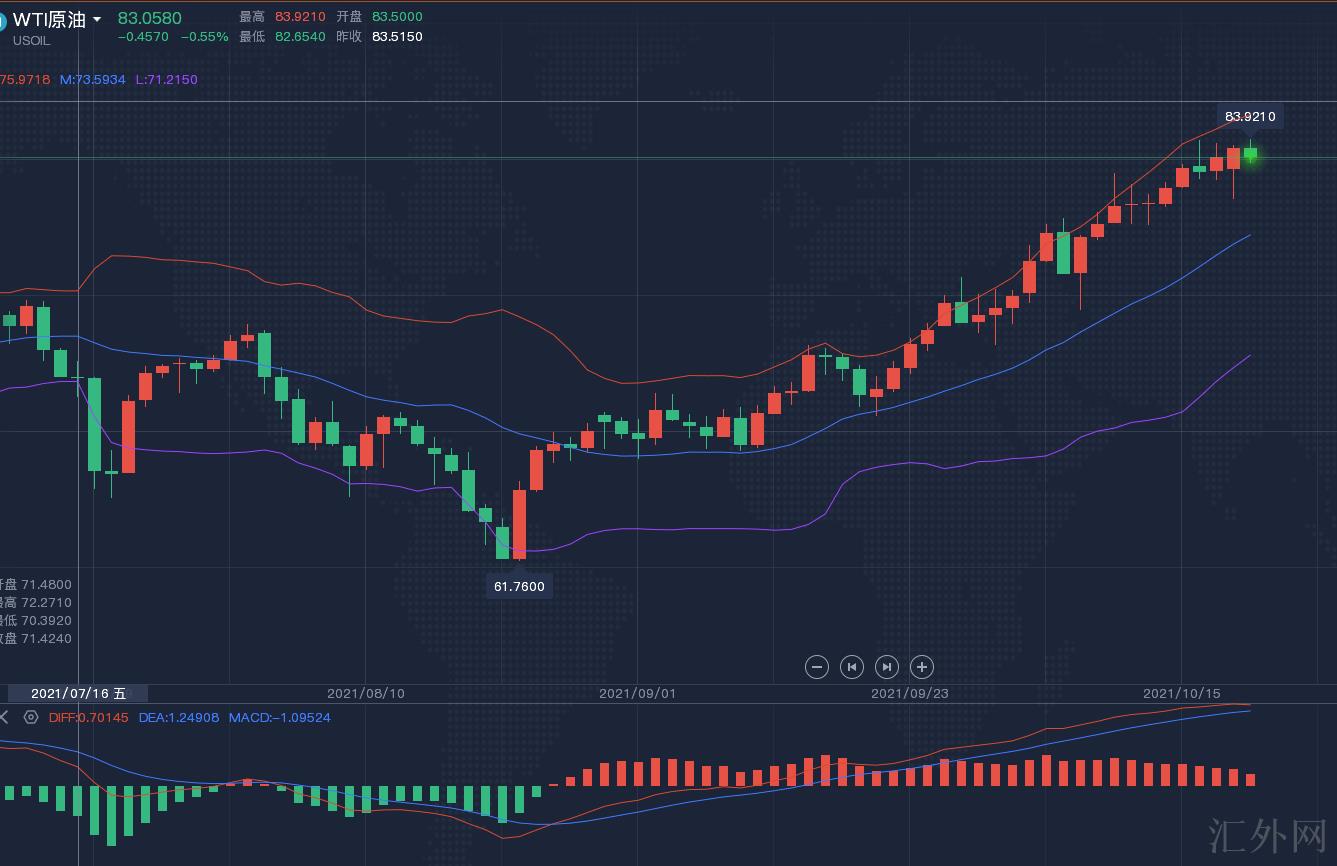Open the WTI原油 instrument dropdown
Image resolution: width=1337 pixels, height=866 pixels.
(96, 20)
